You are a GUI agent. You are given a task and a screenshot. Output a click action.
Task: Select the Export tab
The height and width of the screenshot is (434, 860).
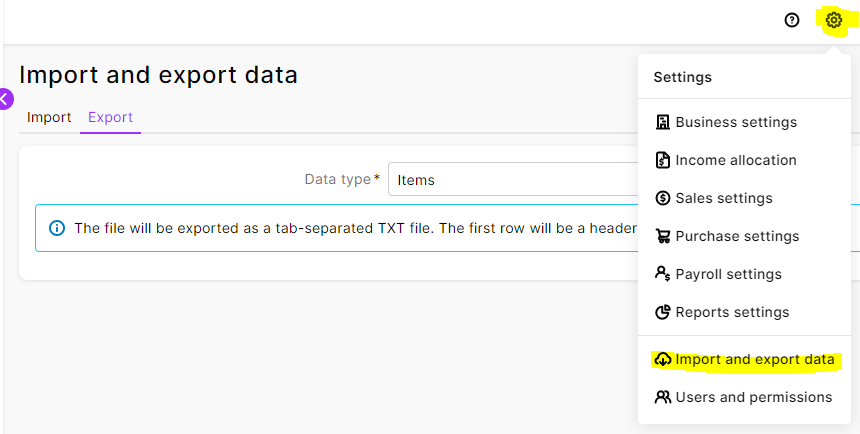[x=110, y=117]
